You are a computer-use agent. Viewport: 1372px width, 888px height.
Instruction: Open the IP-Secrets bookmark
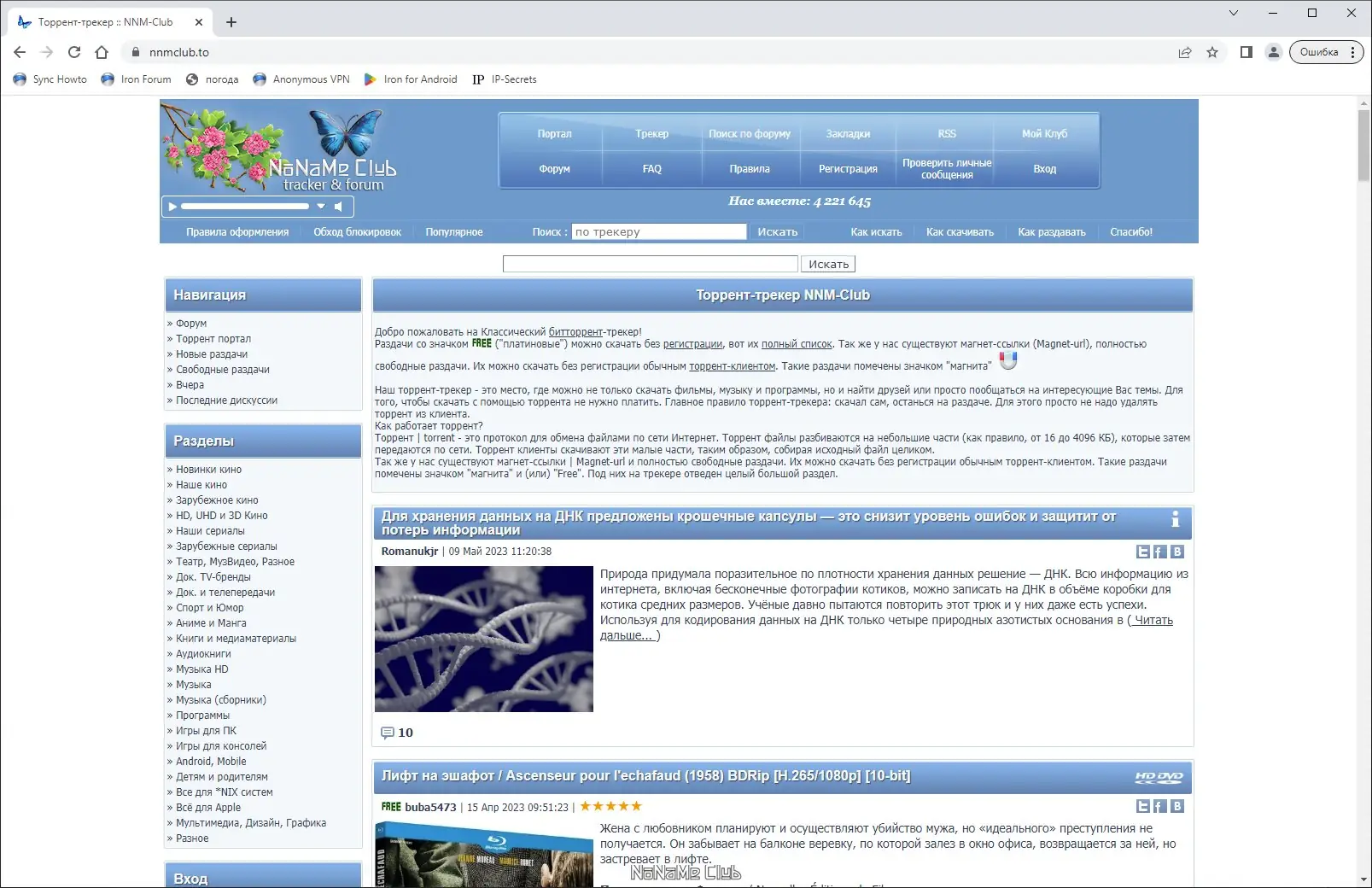pyautogui.click(x=505, y=79)
